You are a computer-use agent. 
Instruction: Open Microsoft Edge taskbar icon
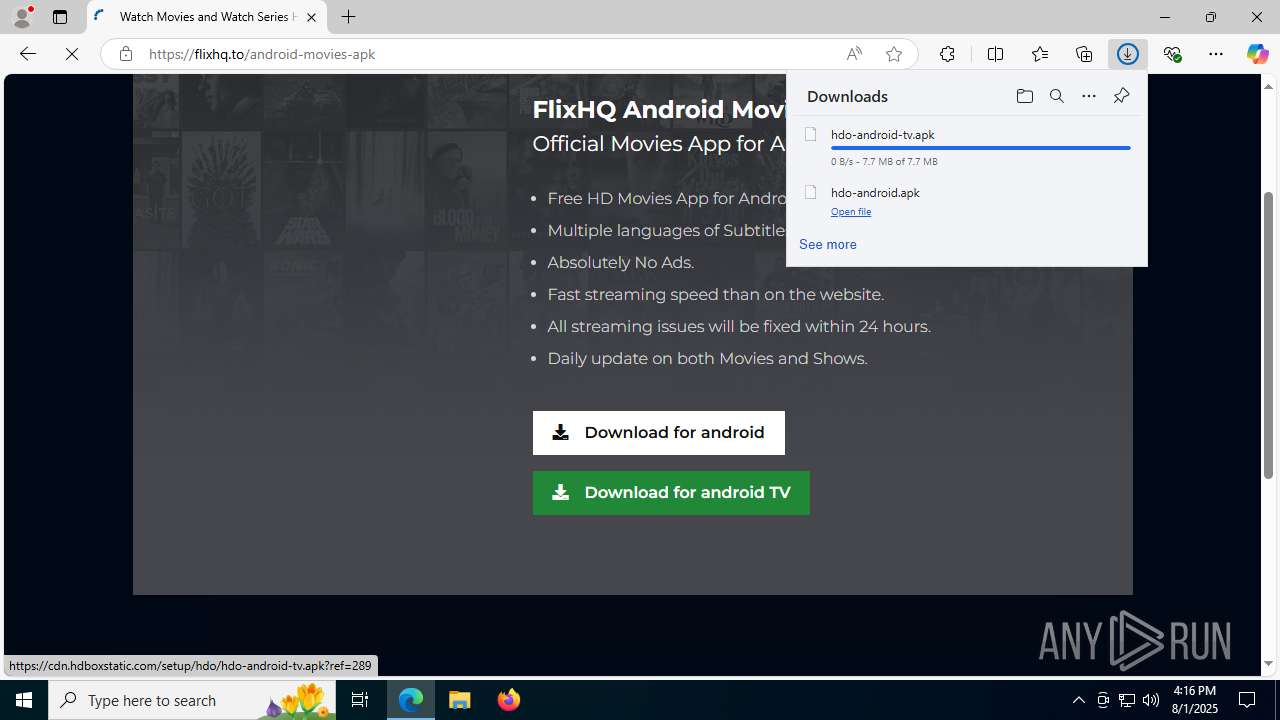click(411, 700)
